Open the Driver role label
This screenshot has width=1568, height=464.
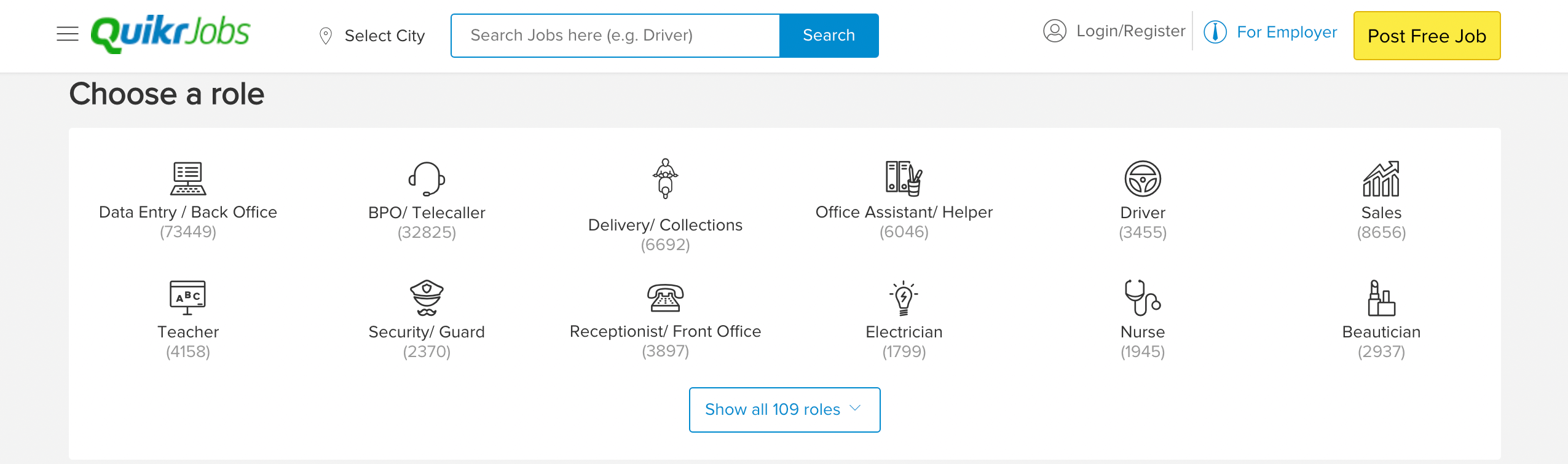pyautogui.click(x=1143, y=213)
